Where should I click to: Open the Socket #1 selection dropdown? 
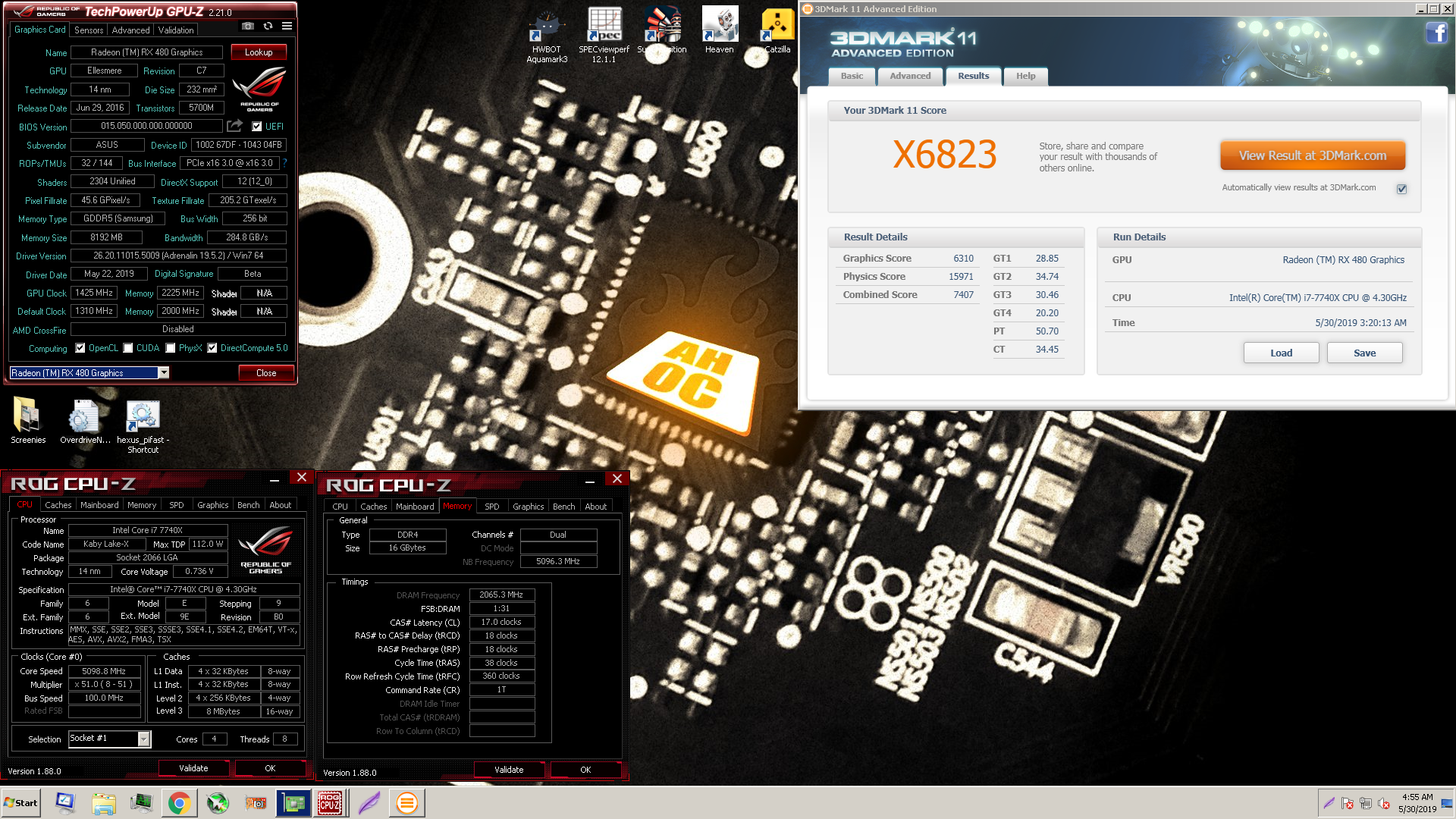[143, 739]
